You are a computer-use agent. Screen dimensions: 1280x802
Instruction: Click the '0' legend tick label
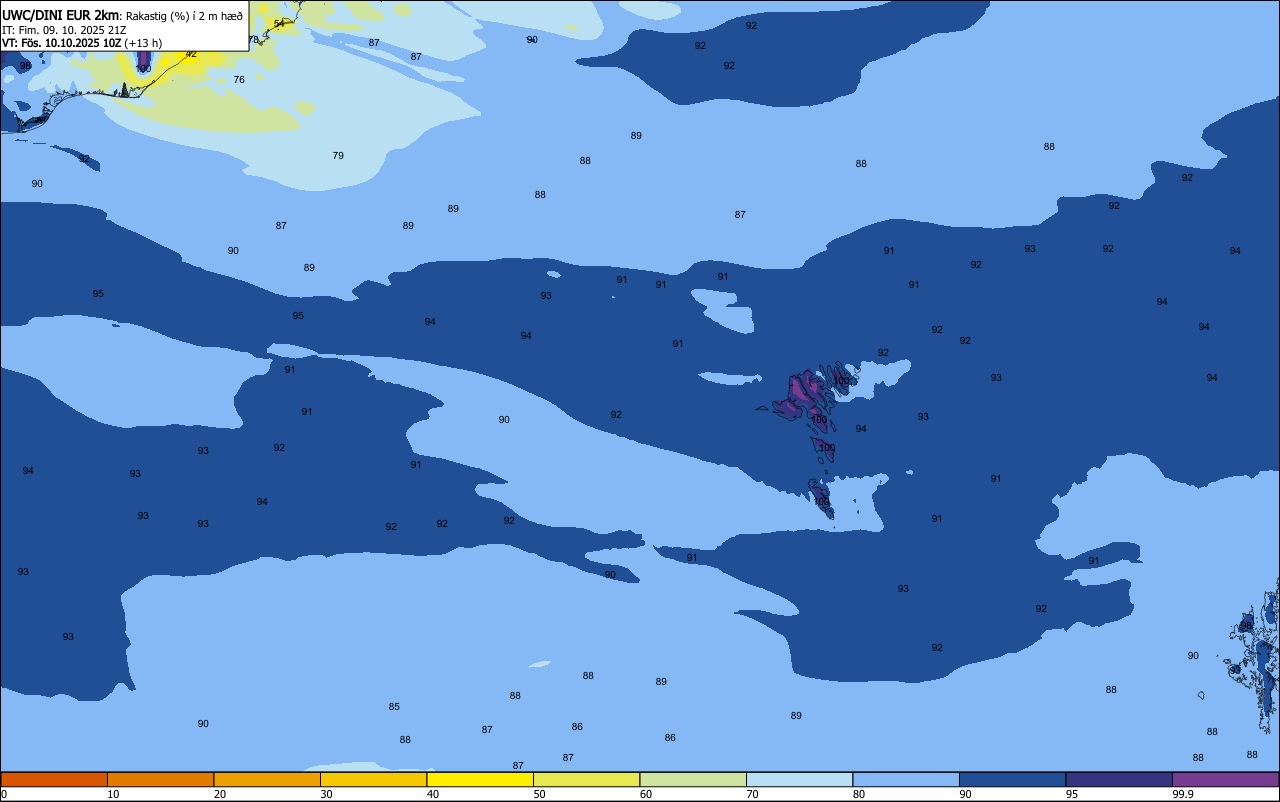4,794
